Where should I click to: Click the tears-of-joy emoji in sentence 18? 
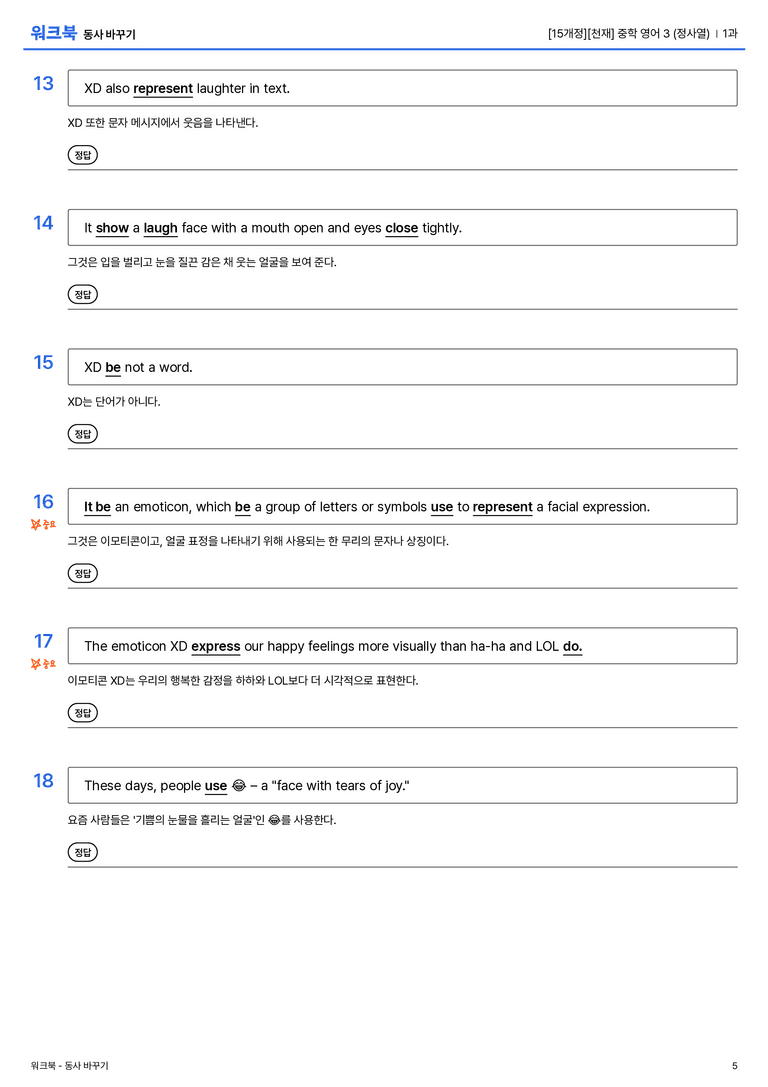point(238,785)
